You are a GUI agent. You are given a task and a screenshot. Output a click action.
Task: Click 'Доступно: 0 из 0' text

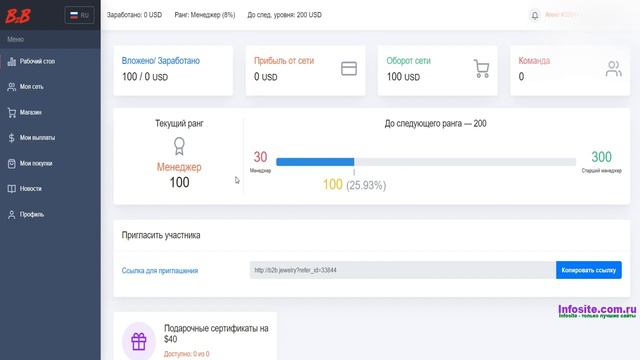pos(187,354)
